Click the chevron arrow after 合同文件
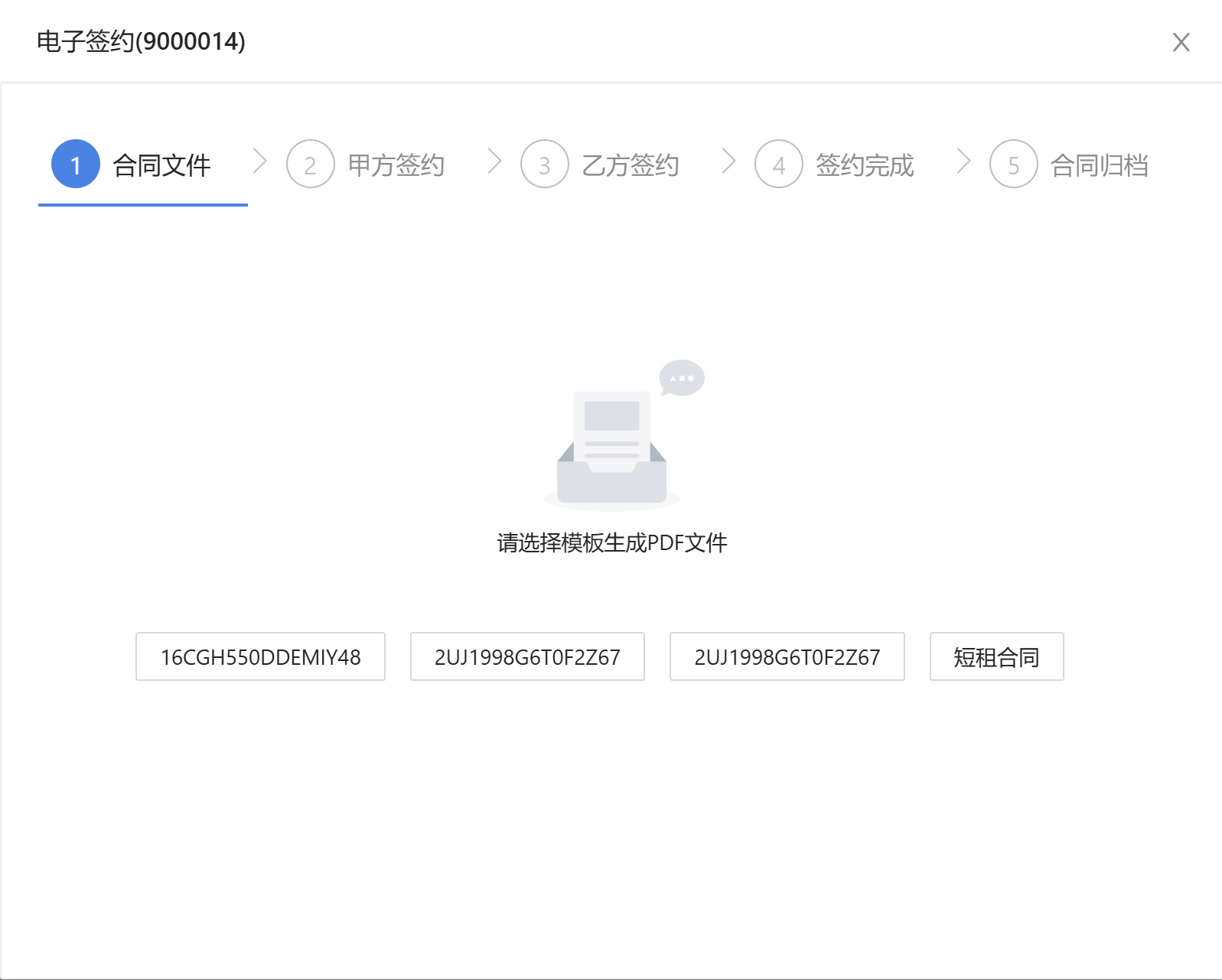Viewport: 1222px width, 980px height. [260, 161]
